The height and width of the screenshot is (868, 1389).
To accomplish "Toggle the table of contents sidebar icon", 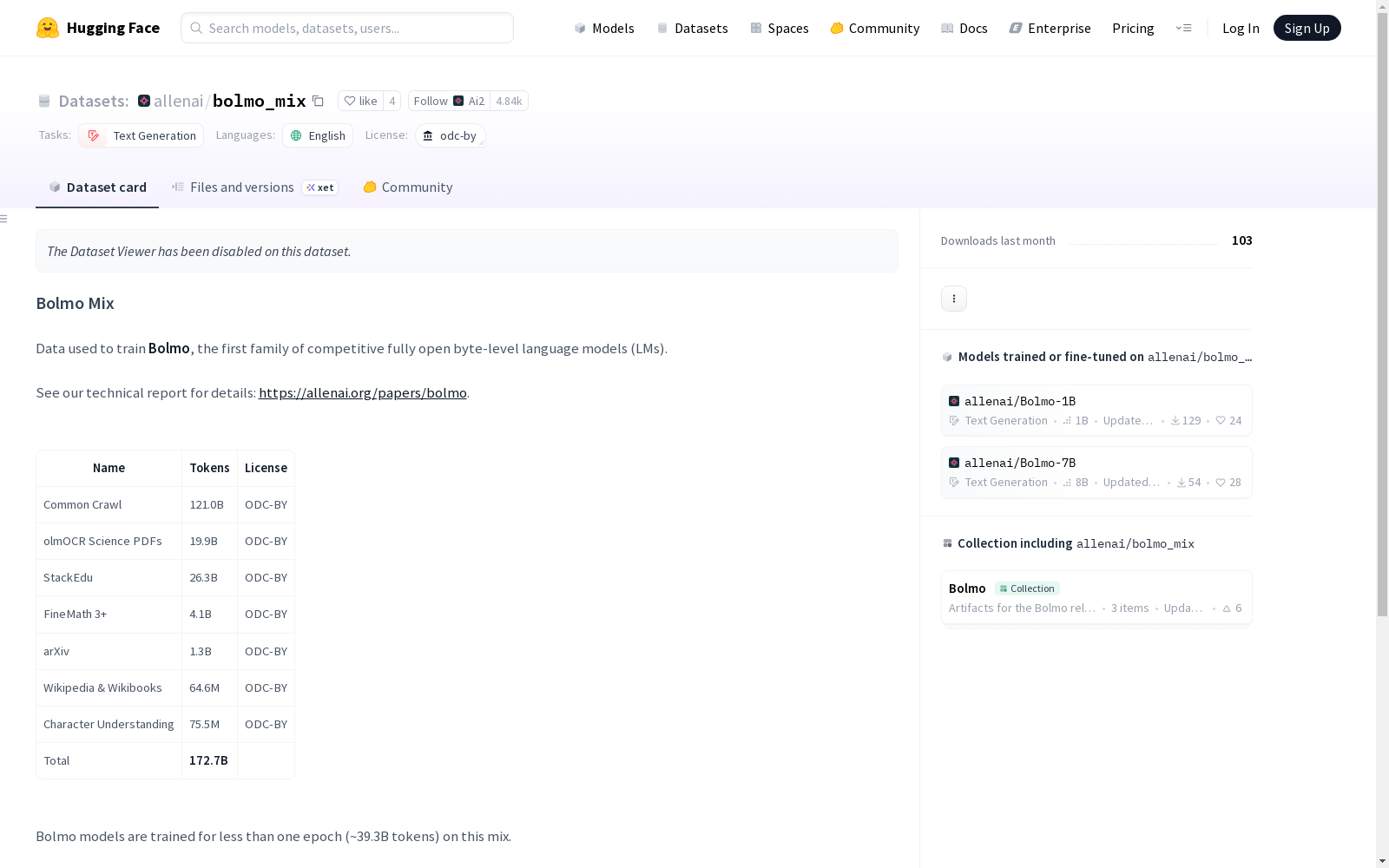I will tap(4, 219).
